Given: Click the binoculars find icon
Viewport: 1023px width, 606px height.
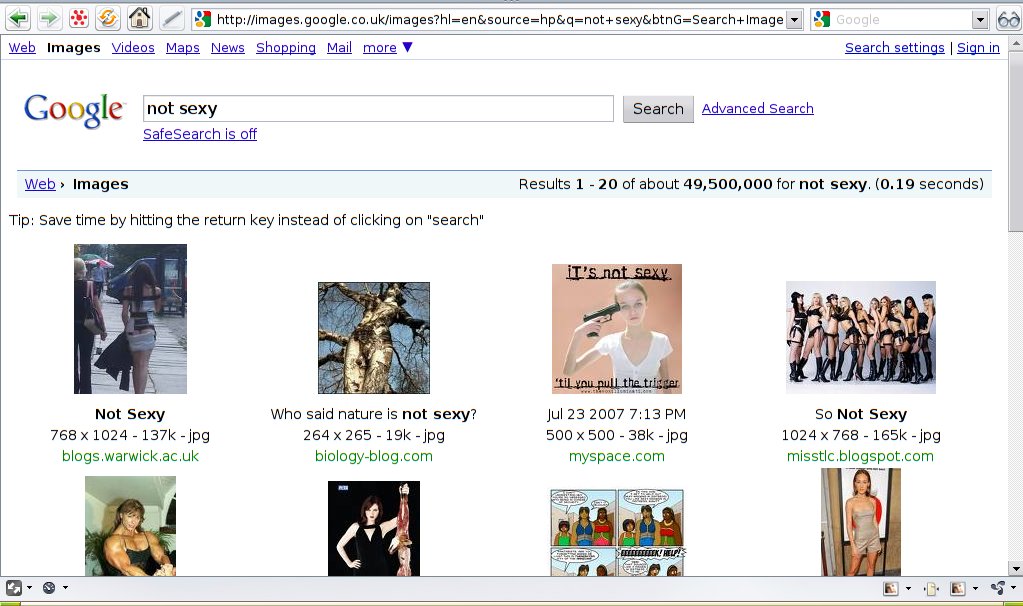Looking at the screenshot, I should pos(1007,19).
